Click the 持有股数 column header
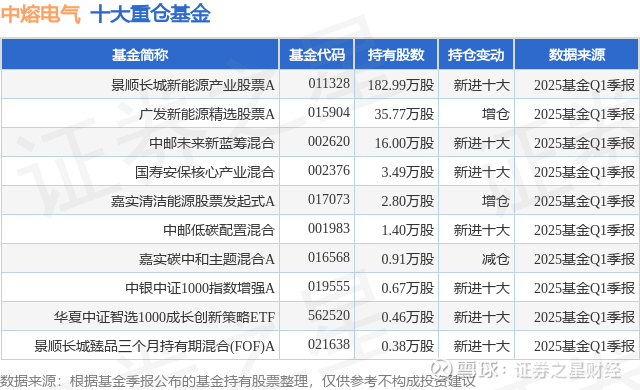640x390 pixels. pos(396,55)
